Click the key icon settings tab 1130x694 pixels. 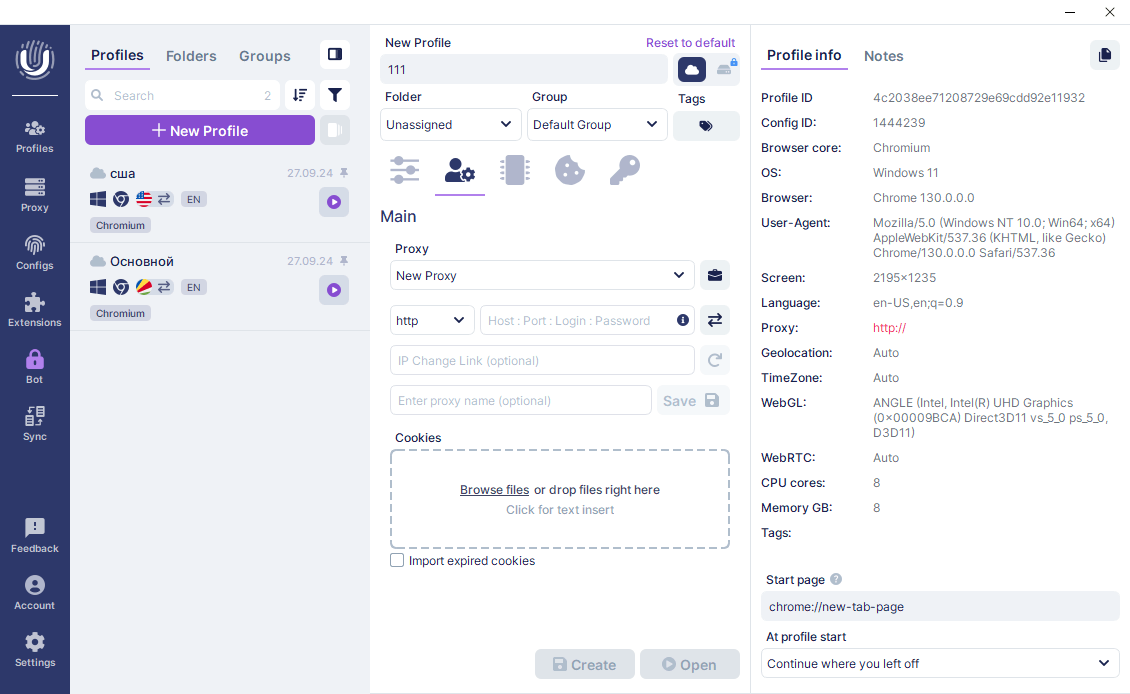624,170
